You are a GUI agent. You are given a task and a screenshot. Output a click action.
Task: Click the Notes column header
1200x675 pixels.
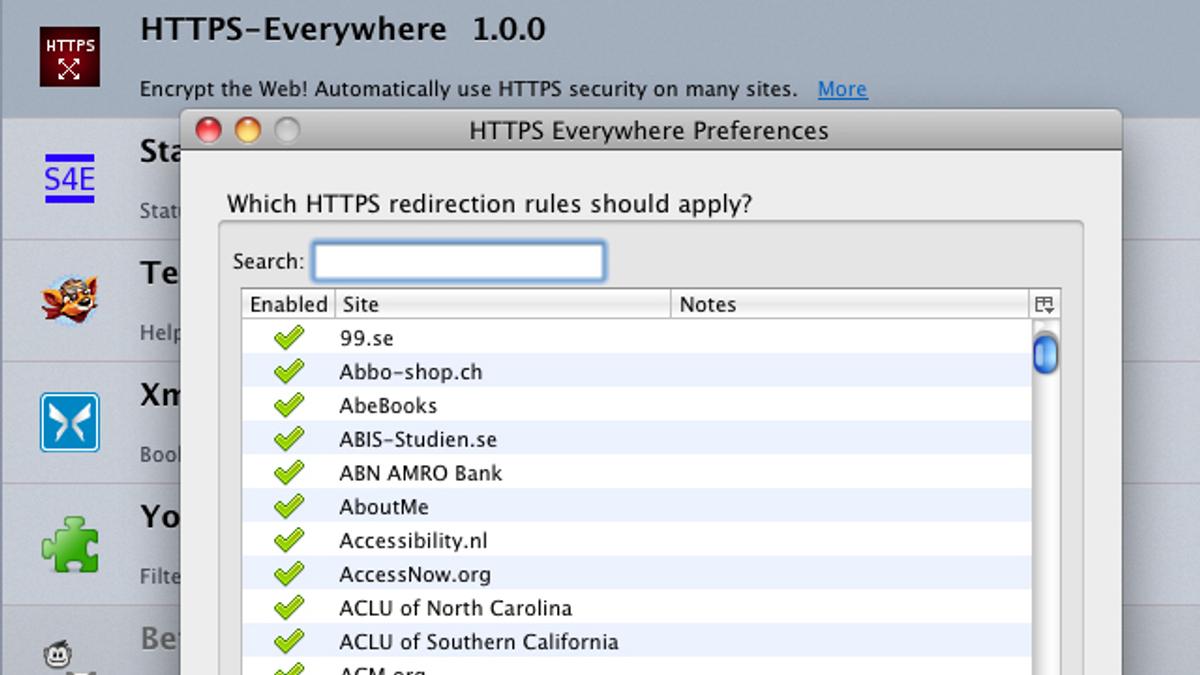[850, 304]
